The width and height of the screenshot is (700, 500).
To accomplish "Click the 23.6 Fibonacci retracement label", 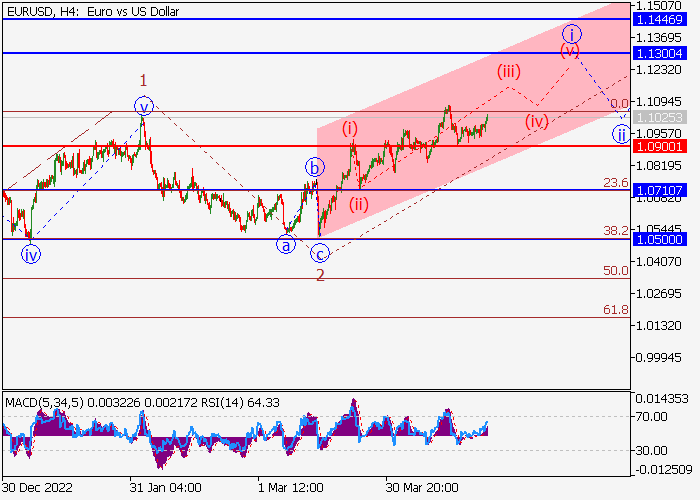I will pos(615,183).
